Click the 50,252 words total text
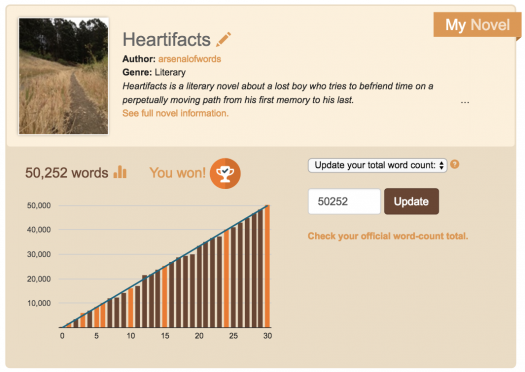The height and width of the screenshot is (372, 525). [67, 173]
